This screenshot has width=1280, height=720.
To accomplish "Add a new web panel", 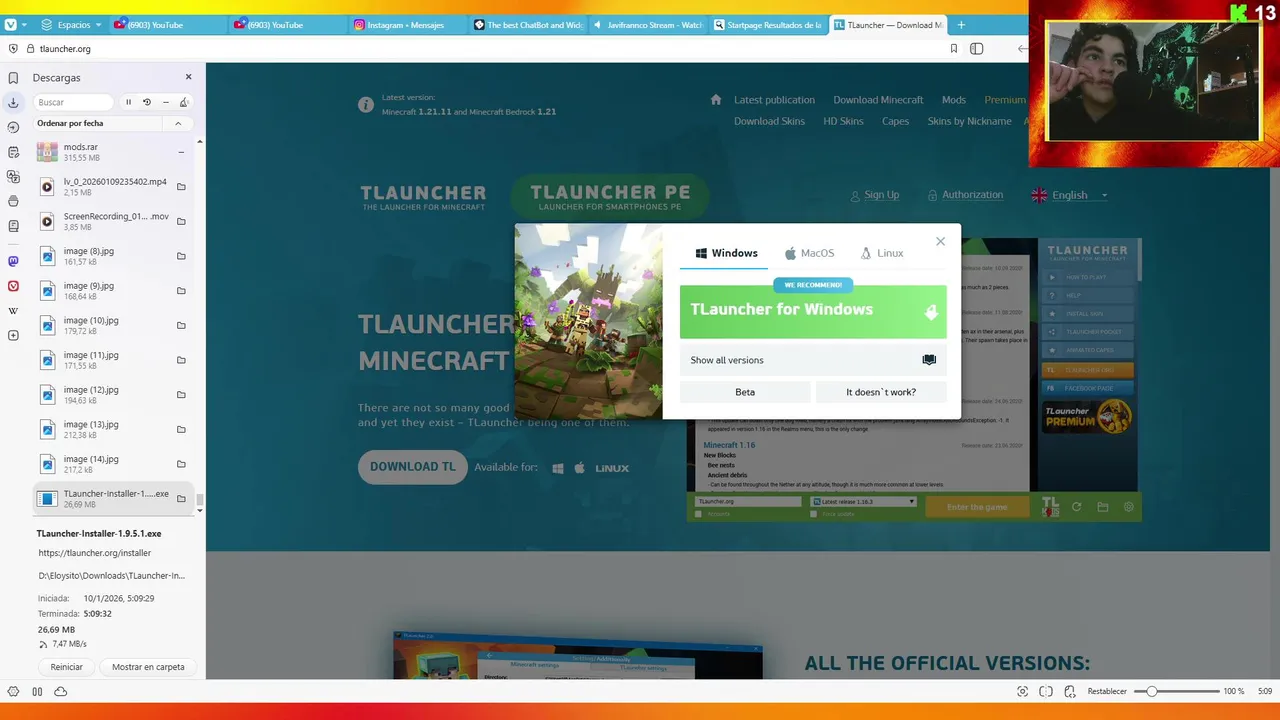I will tap(13, 335).
